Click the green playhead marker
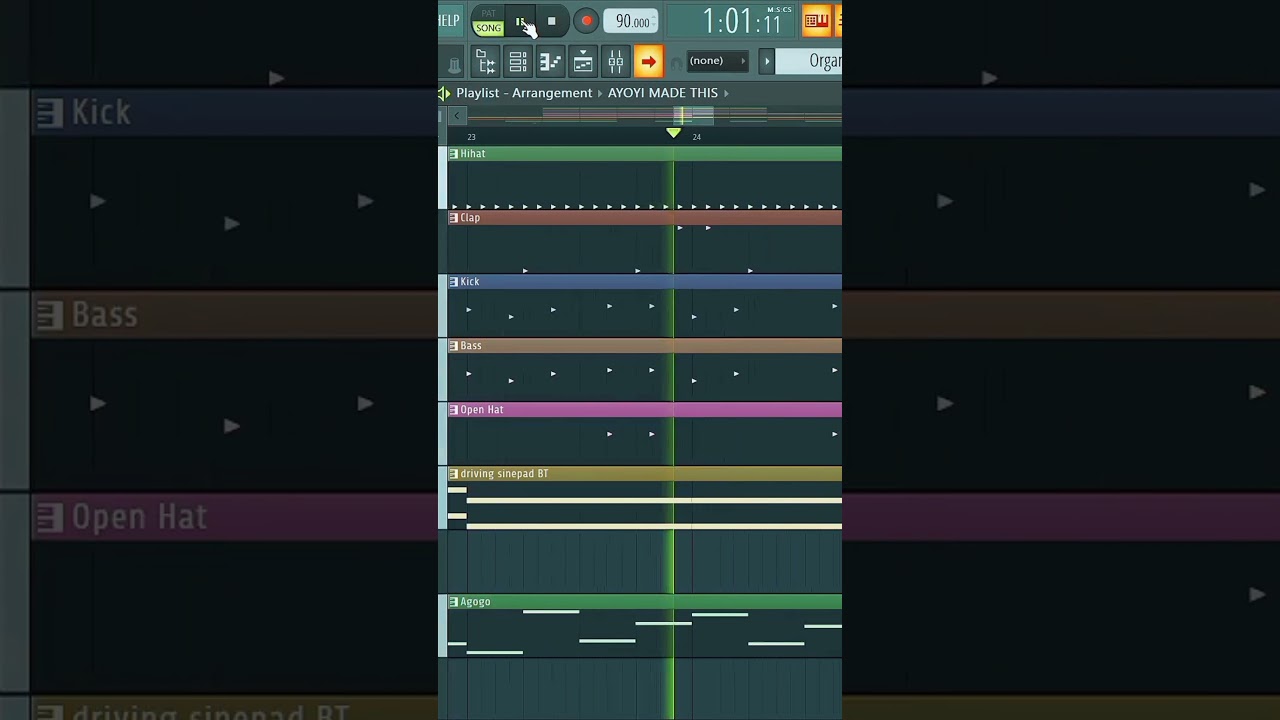The width and height of the screenshot is (1280, 720). [673, 133]
